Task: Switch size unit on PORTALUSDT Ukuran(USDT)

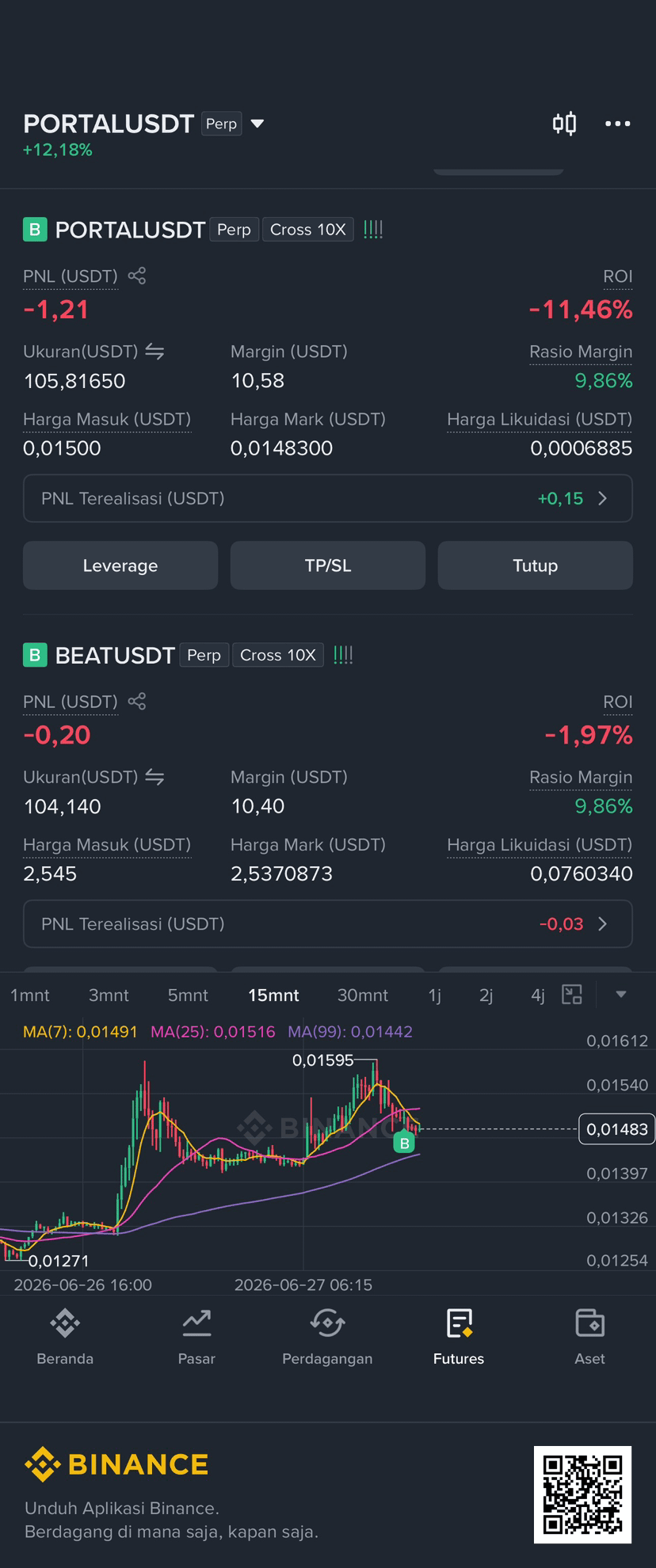Action: click(x=154, y=352)
